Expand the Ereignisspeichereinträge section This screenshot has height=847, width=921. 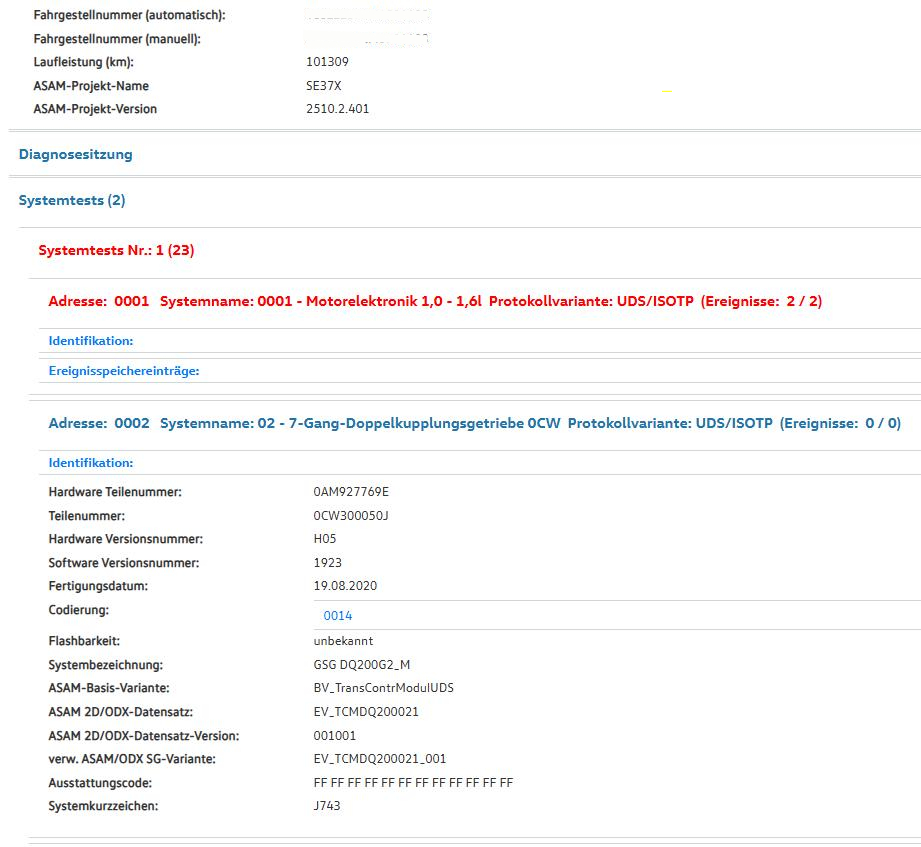(x=124, y=371)
